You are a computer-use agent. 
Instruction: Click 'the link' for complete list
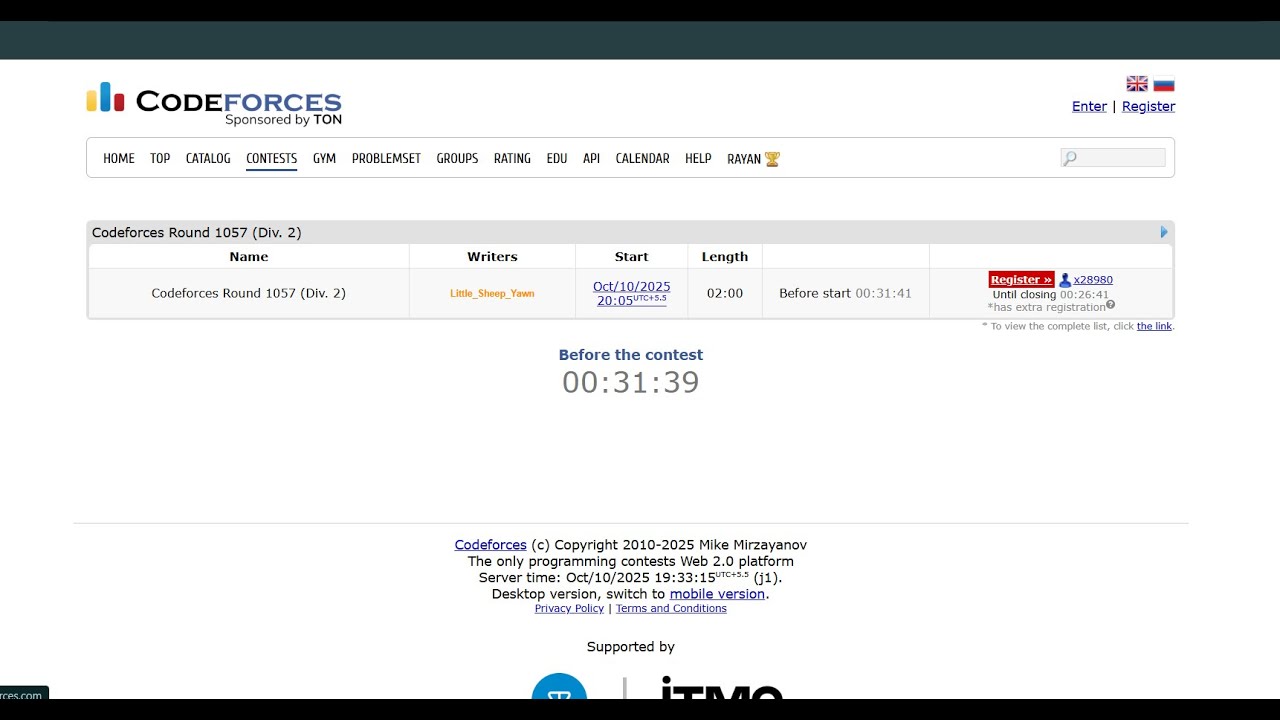pos(1154,326)
